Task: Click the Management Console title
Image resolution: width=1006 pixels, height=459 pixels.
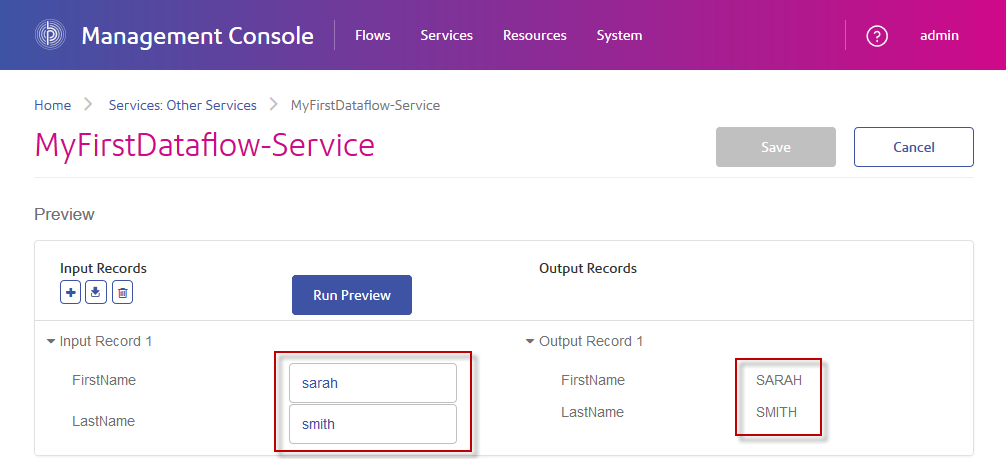Action: (x=197, y=37)
